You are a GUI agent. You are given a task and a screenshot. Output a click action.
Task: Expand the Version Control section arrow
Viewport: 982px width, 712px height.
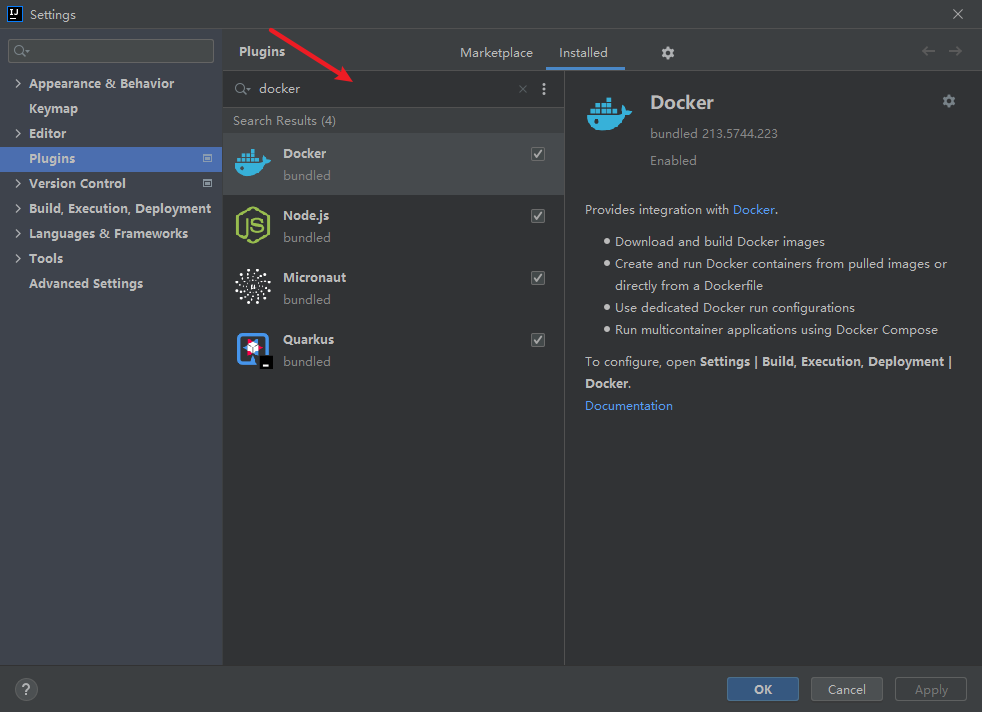[18, 183]
